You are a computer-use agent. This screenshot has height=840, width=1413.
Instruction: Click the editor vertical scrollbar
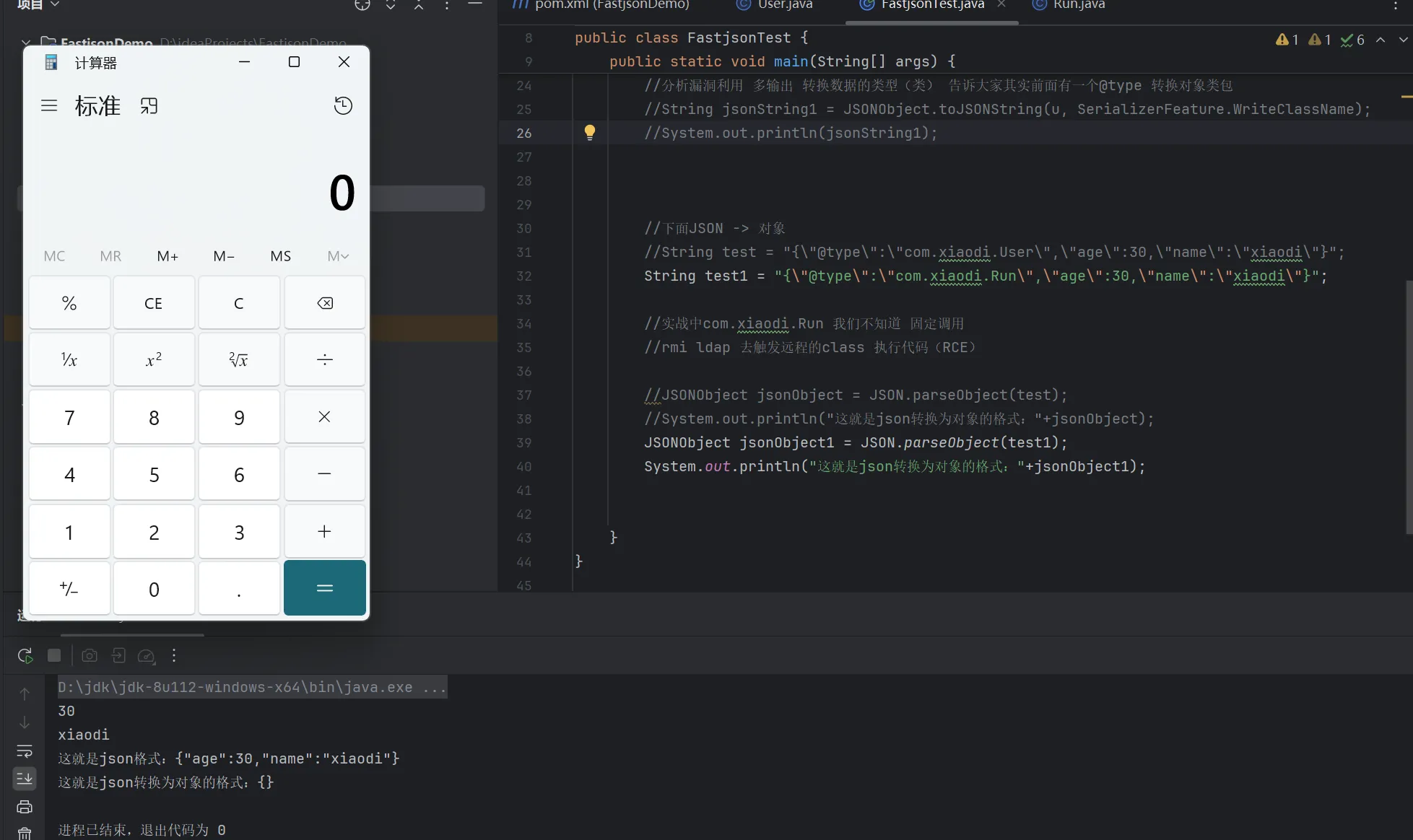1408,408
